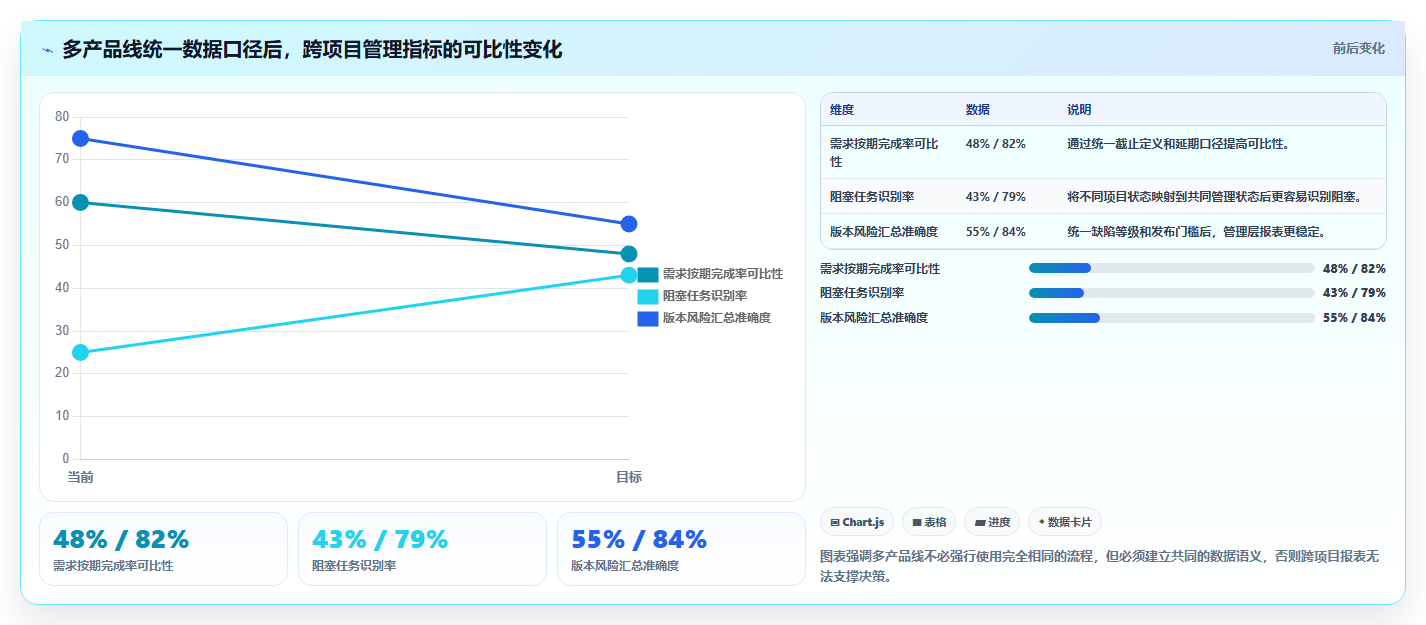
Task: Click description 通过统一截止定义和延期口径提高可比性
Action: click(1178, 144)
